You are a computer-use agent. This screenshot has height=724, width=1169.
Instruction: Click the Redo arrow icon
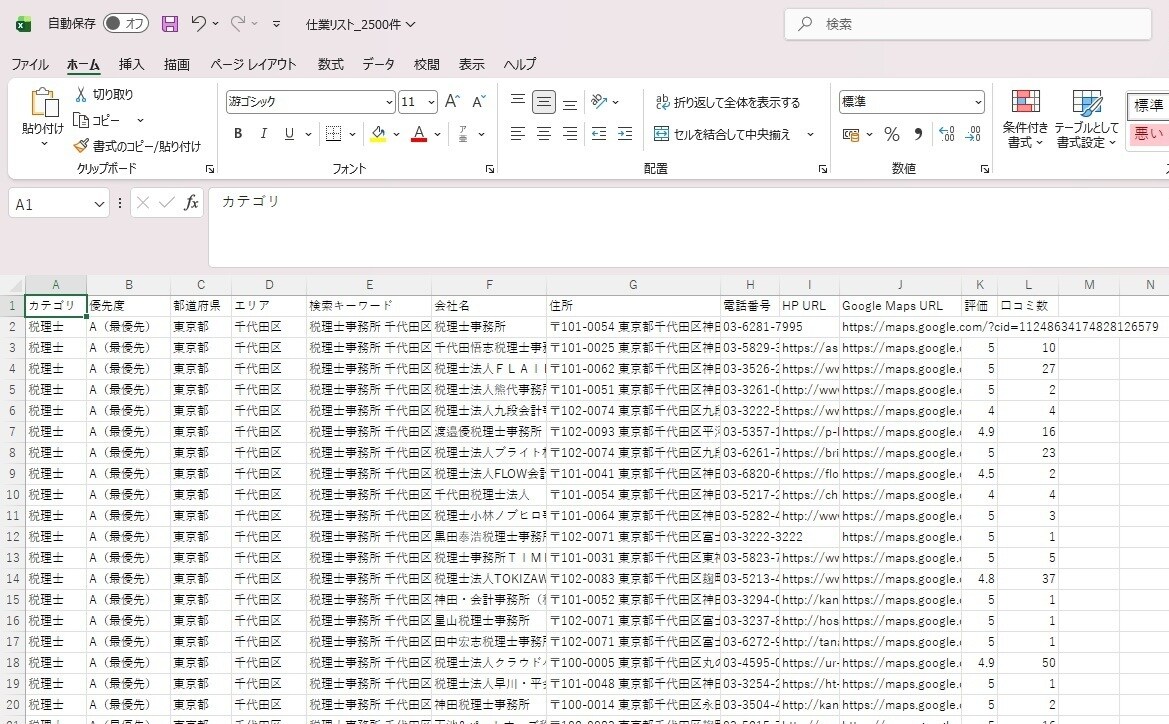click(238, 23)
